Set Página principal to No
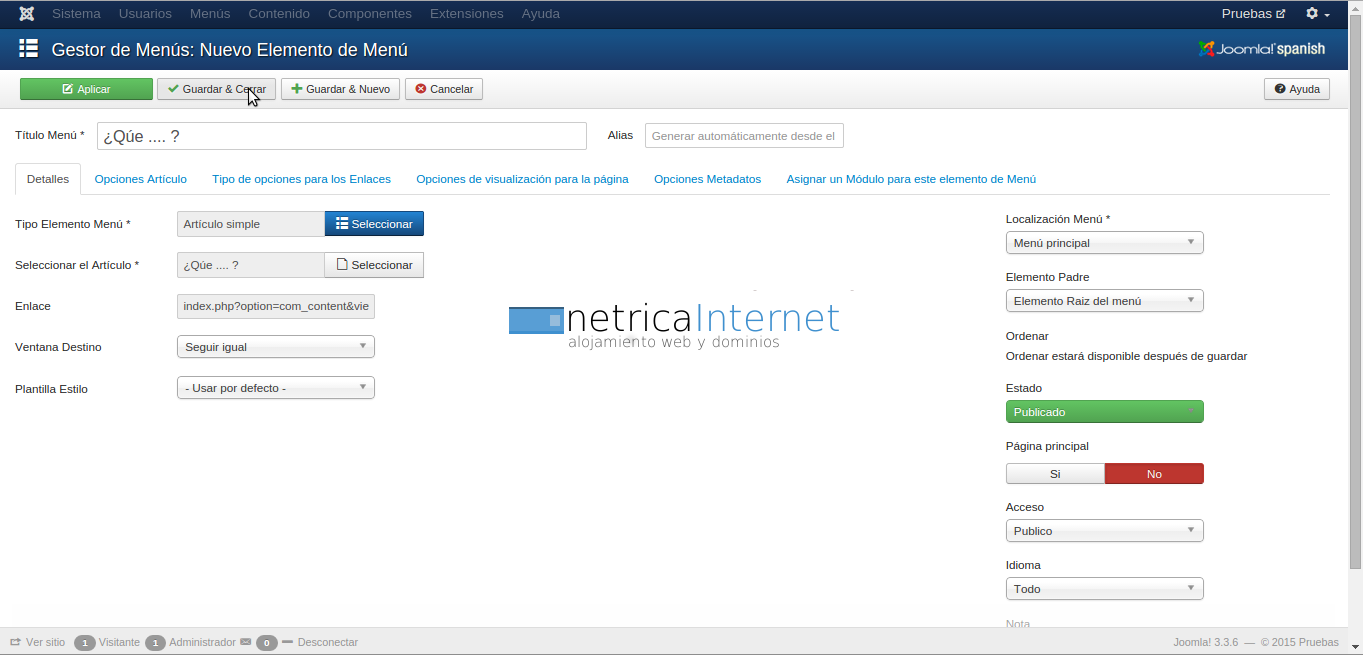1363x655 pixels. (x=1154, y=474)
